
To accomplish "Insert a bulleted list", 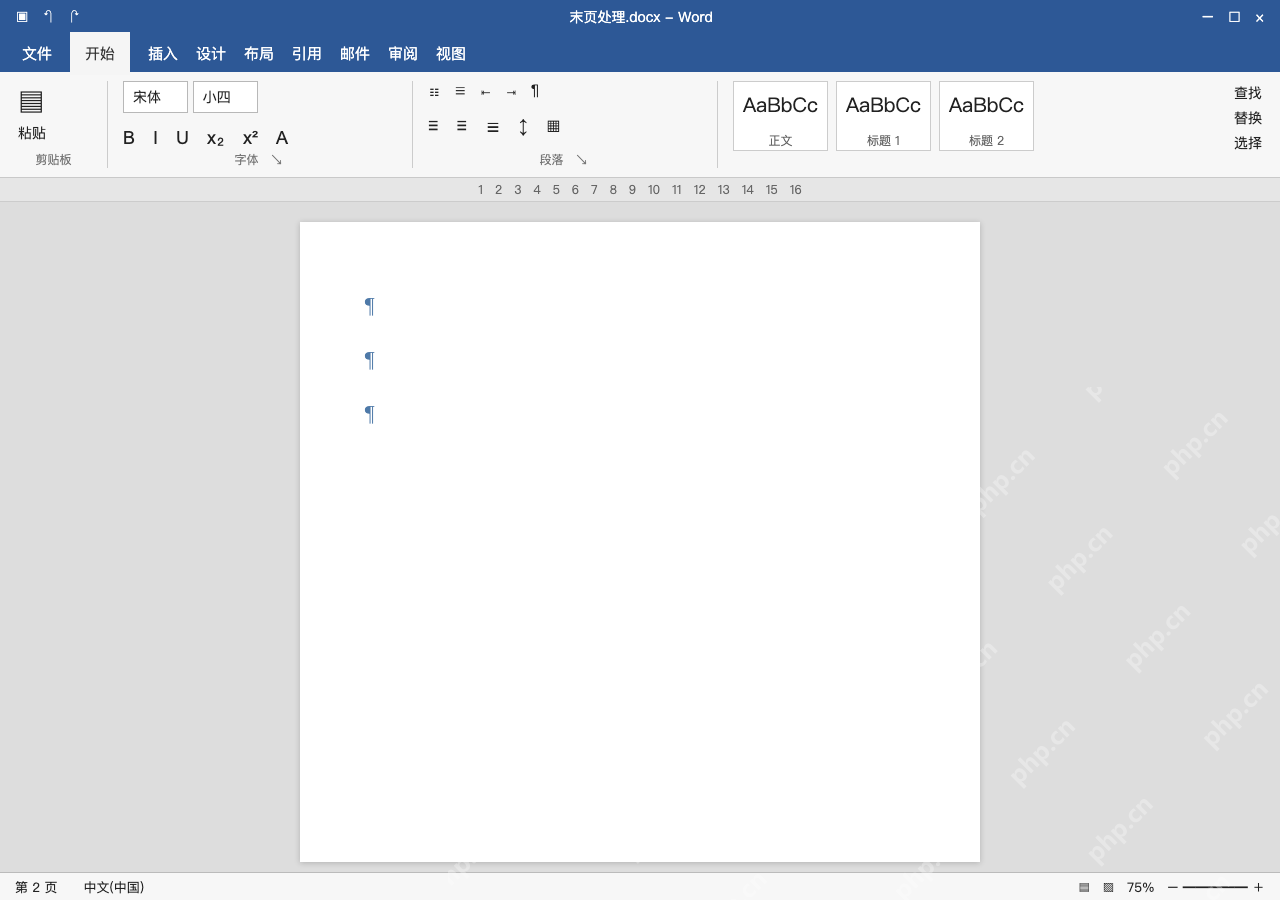I will tap(434, 92).
